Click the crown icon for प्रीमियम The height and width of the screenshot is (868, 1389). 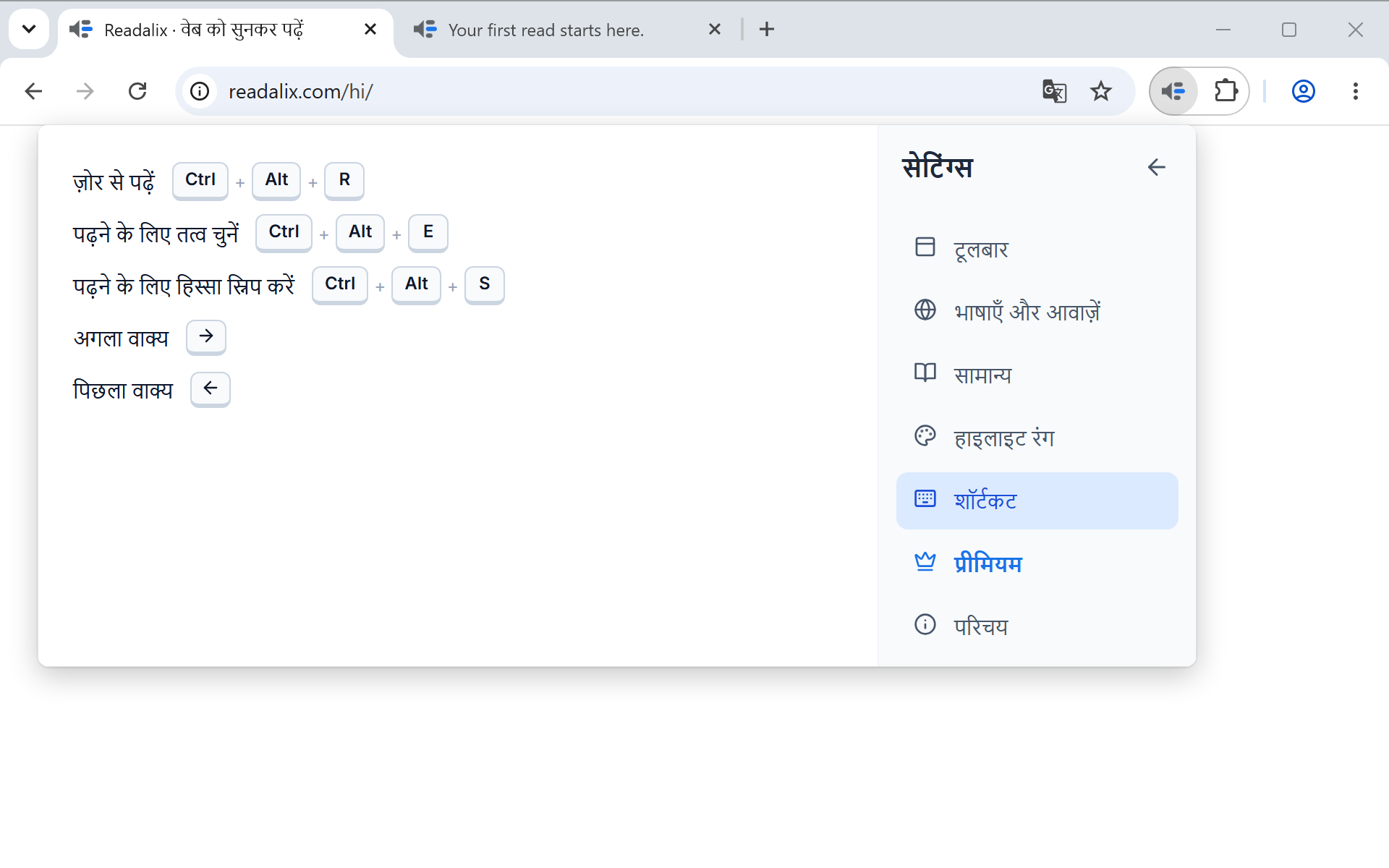pos(925,561)
